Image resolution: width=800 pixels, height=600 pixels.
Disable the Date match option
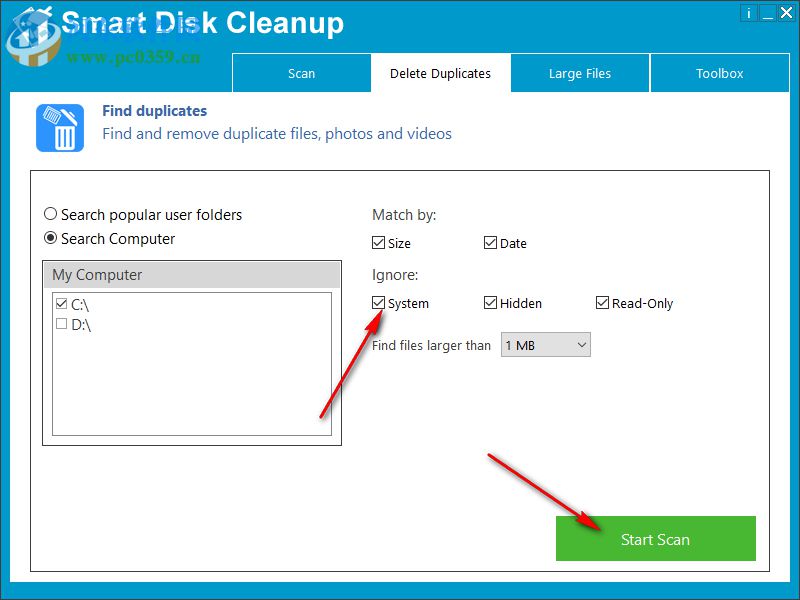(x=490, y=242)
